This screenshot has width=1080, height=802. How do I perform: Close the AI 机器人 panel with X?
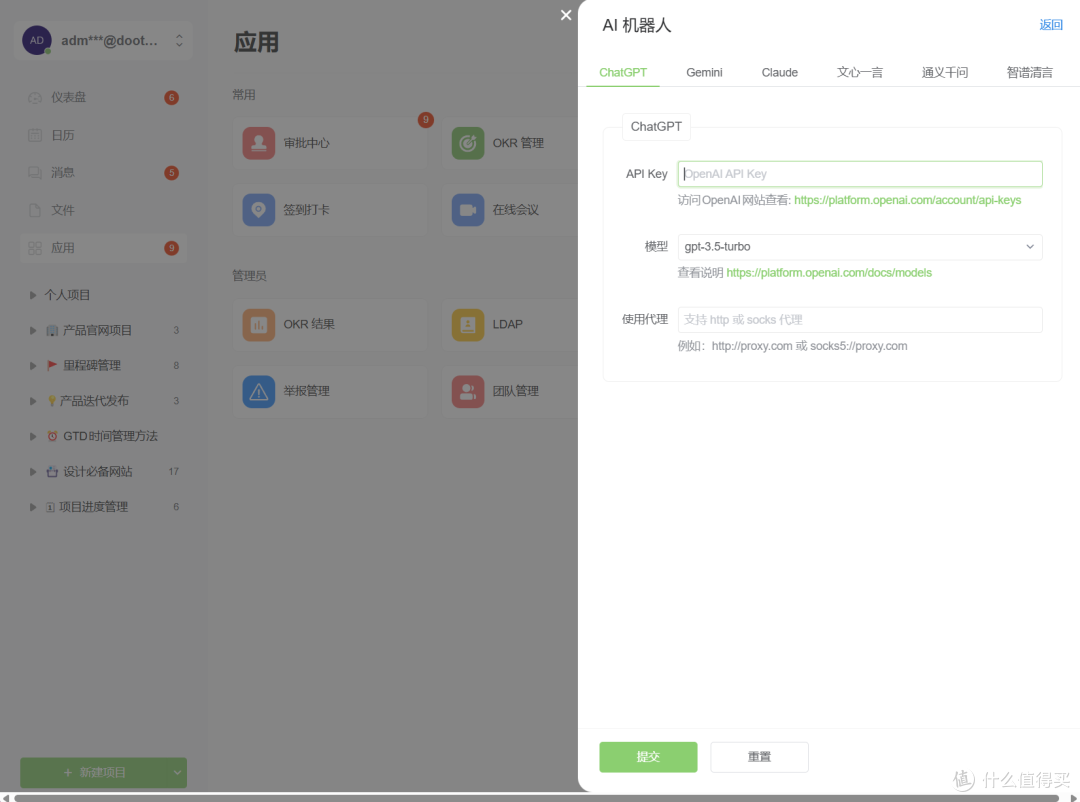click(565, 15)
